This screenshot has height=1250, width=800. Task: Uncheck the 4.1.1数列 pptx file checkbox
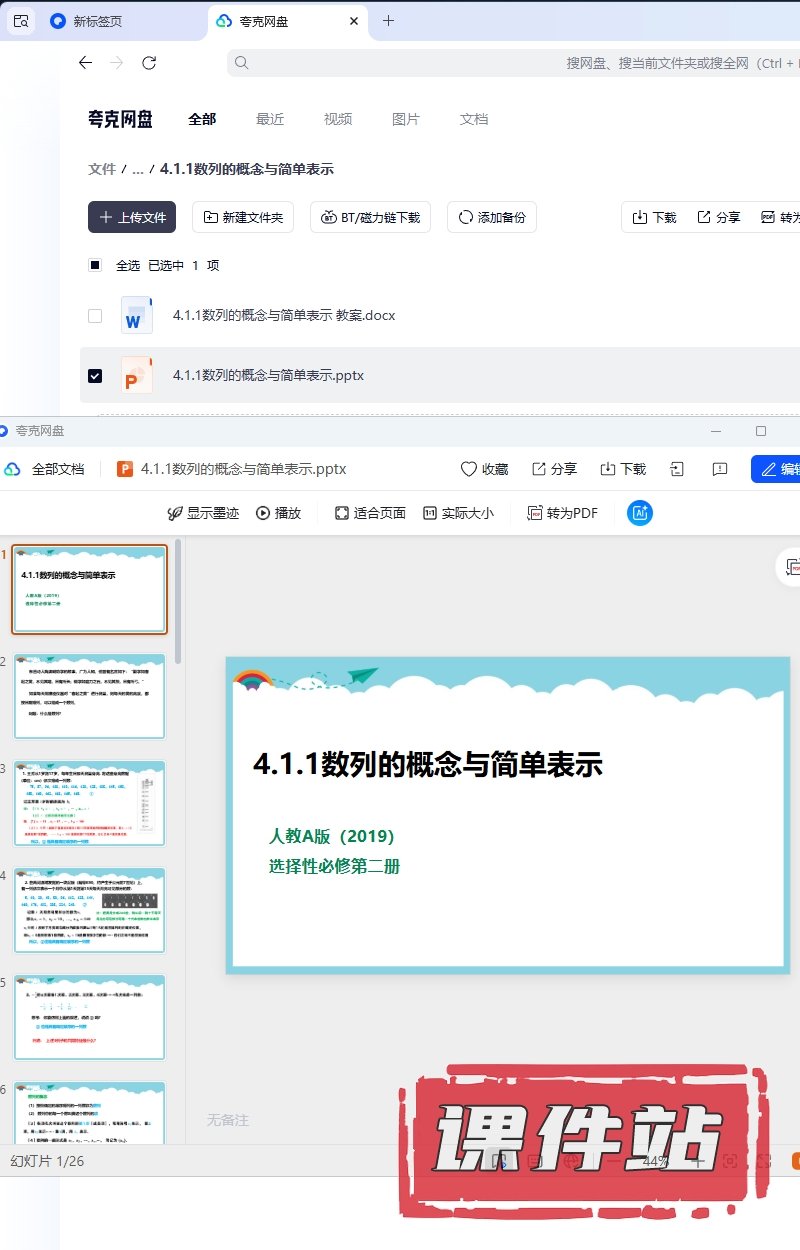pos(95,376)
